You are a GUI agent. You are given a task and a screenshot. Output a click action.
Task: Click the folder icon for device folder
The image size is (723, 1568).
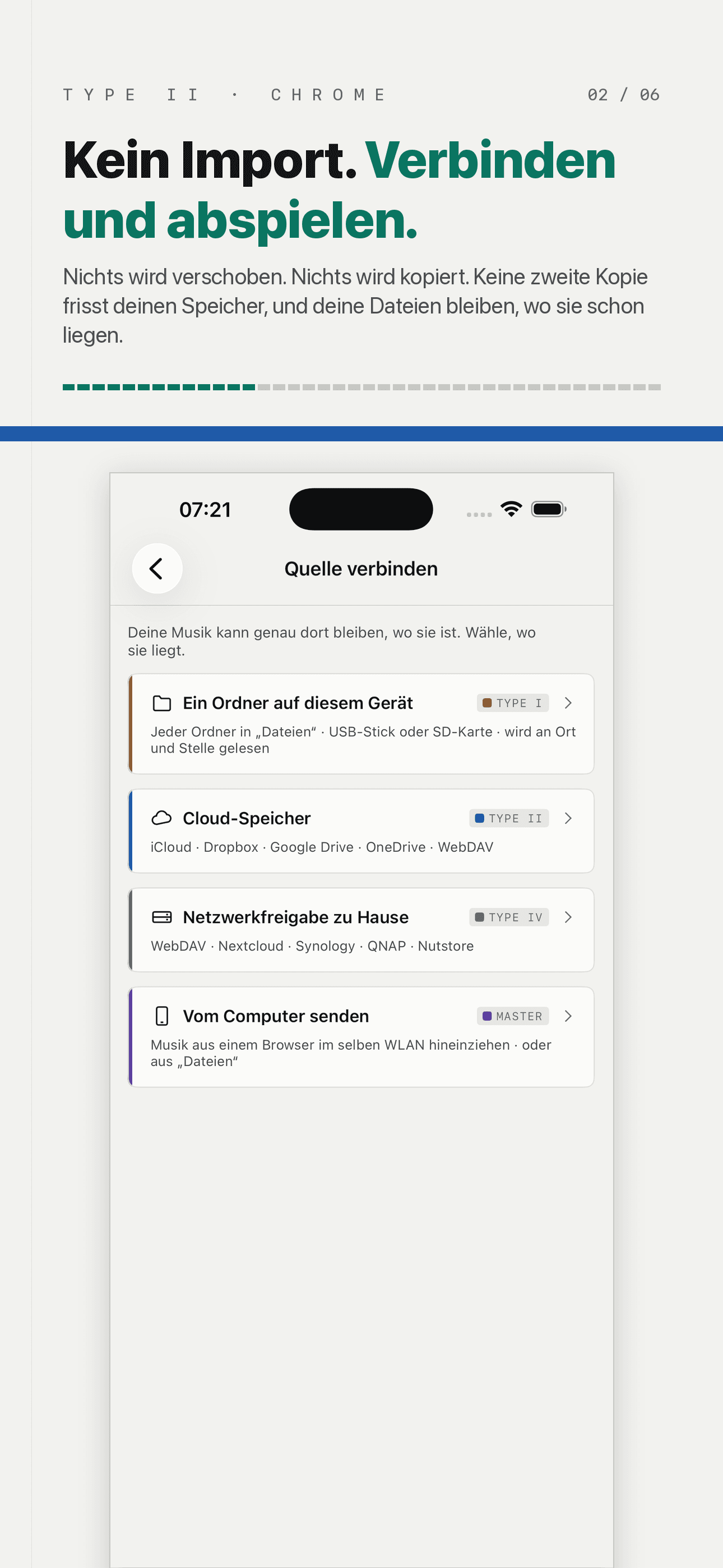tap(161, 703)
